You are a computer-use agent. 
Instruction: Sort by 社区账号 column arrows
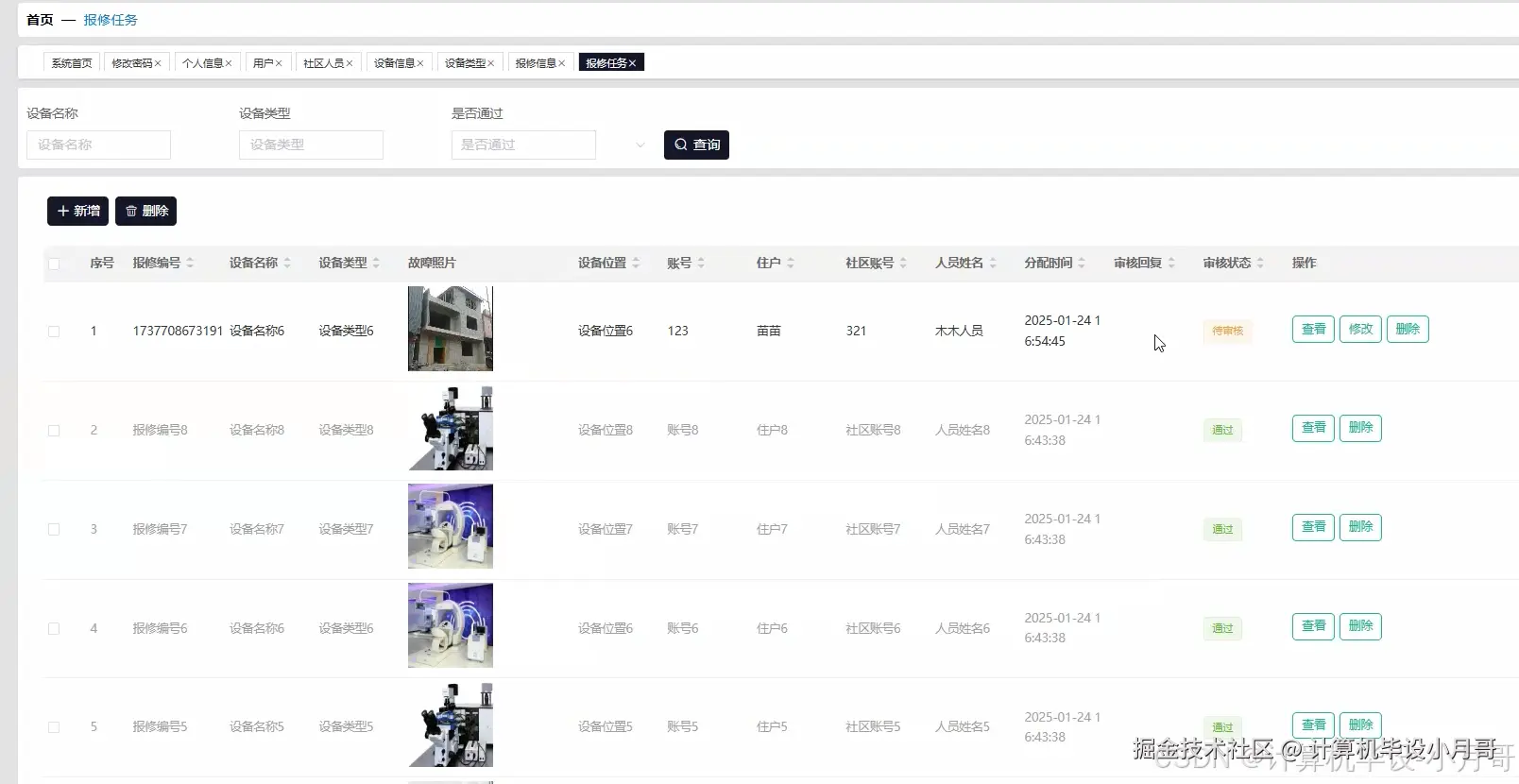pos(903,263)
